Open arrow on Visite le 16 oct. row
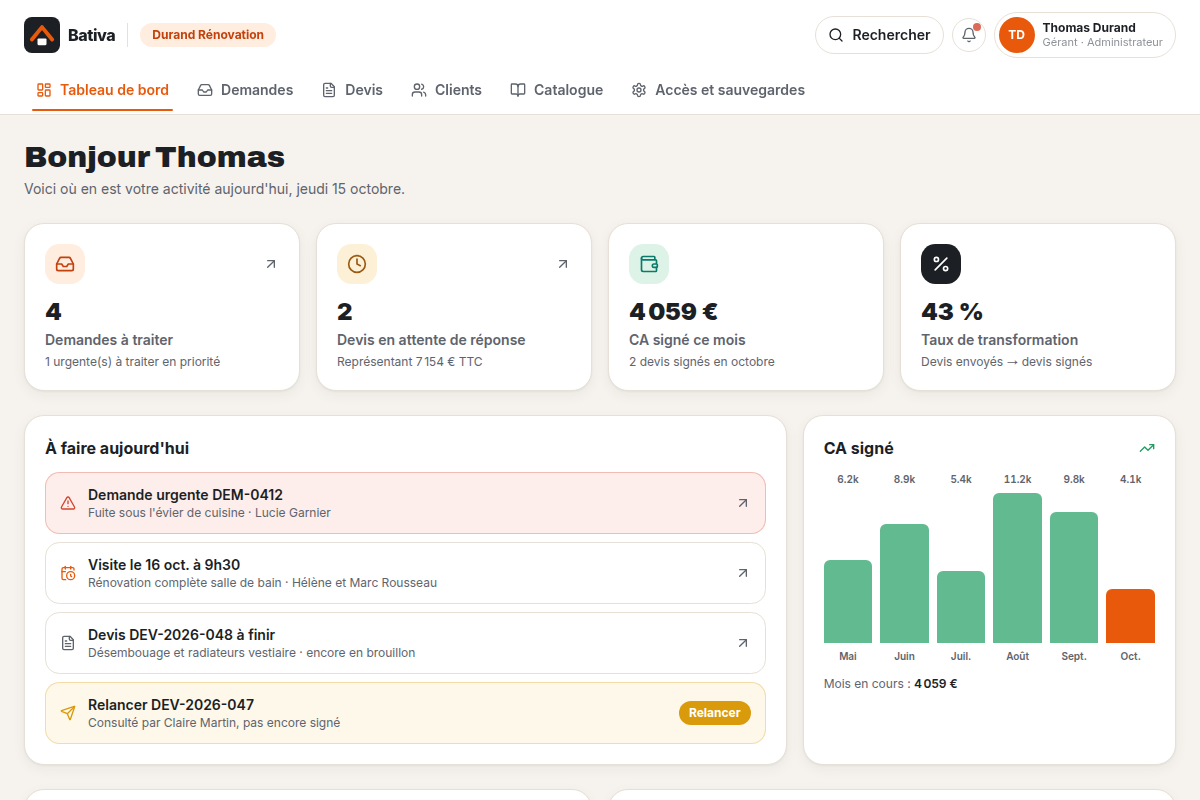This screenshot has height=800, width=1200. 742,573
